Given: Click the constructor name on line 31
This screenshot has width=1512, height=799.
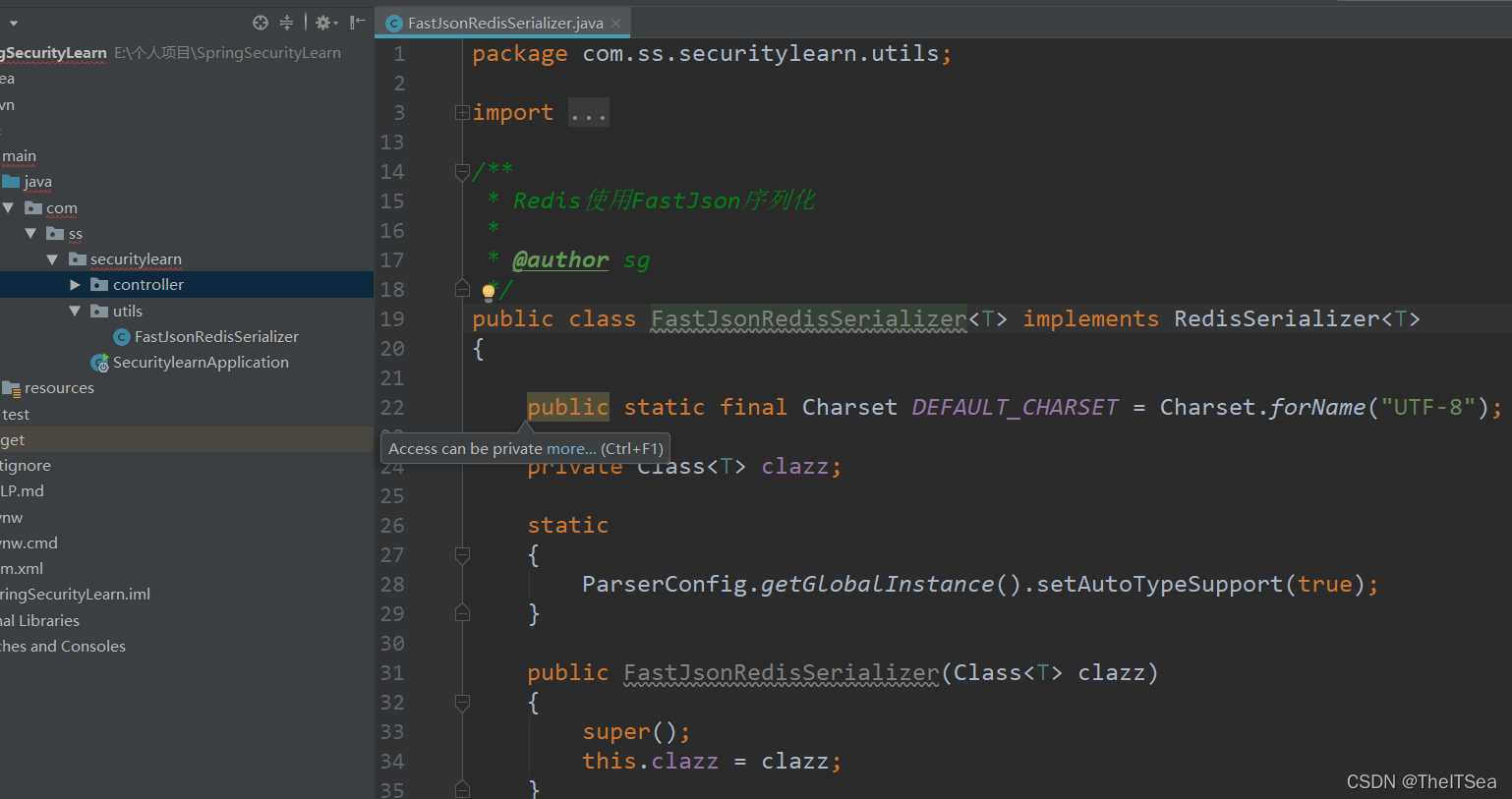Looking at the screenshot, I should tap(782, 672).
